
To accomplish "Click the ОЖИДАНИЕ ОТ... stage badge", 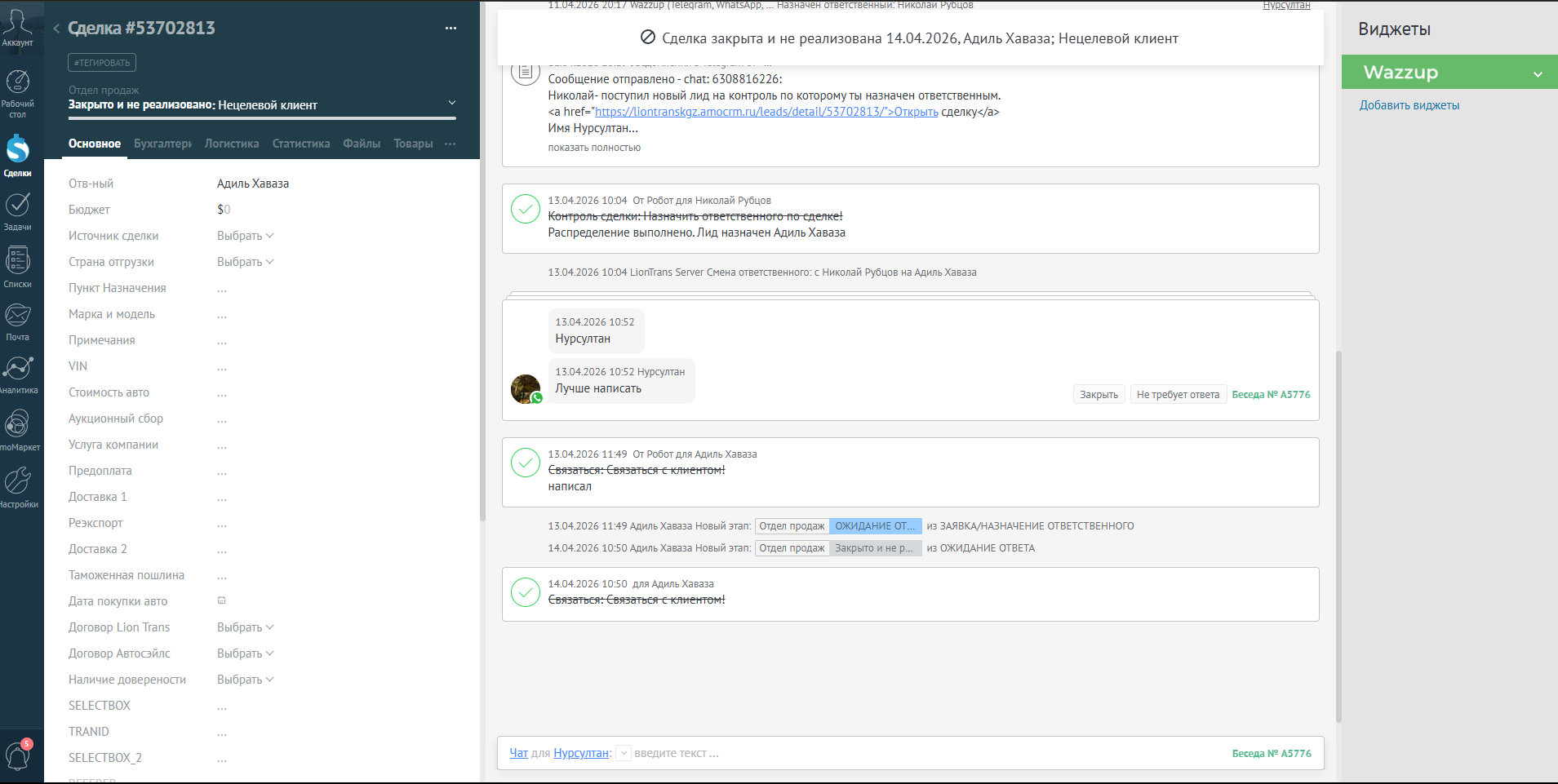I will 875,526.
